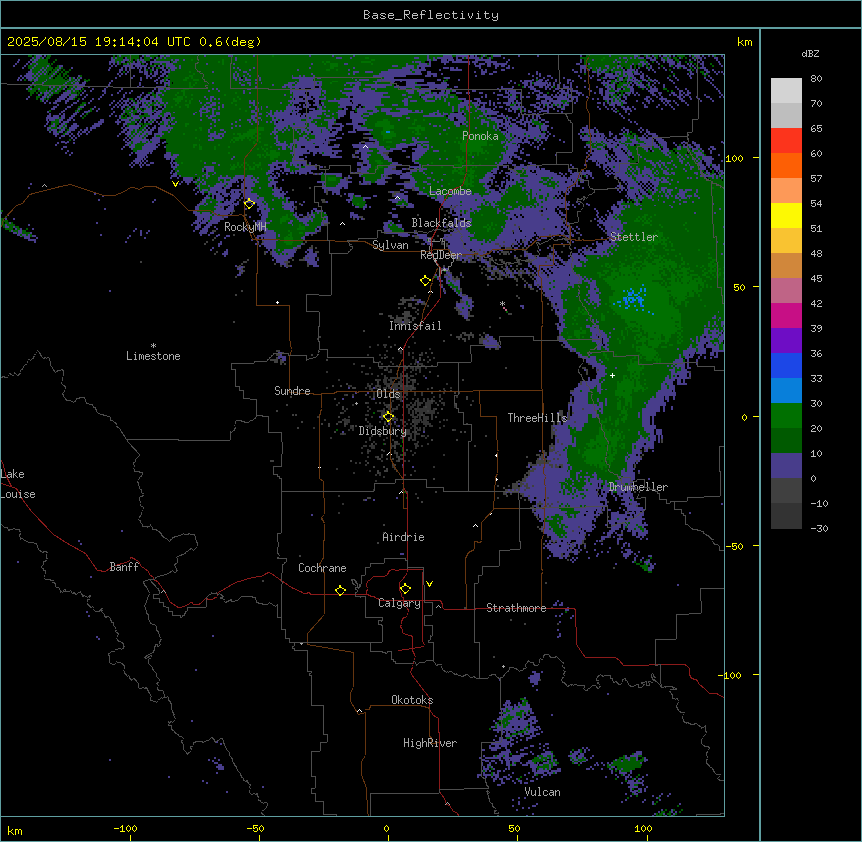Click the -30 value on the dBZ scale
The image size is (862, 842).
coord(819,528)
